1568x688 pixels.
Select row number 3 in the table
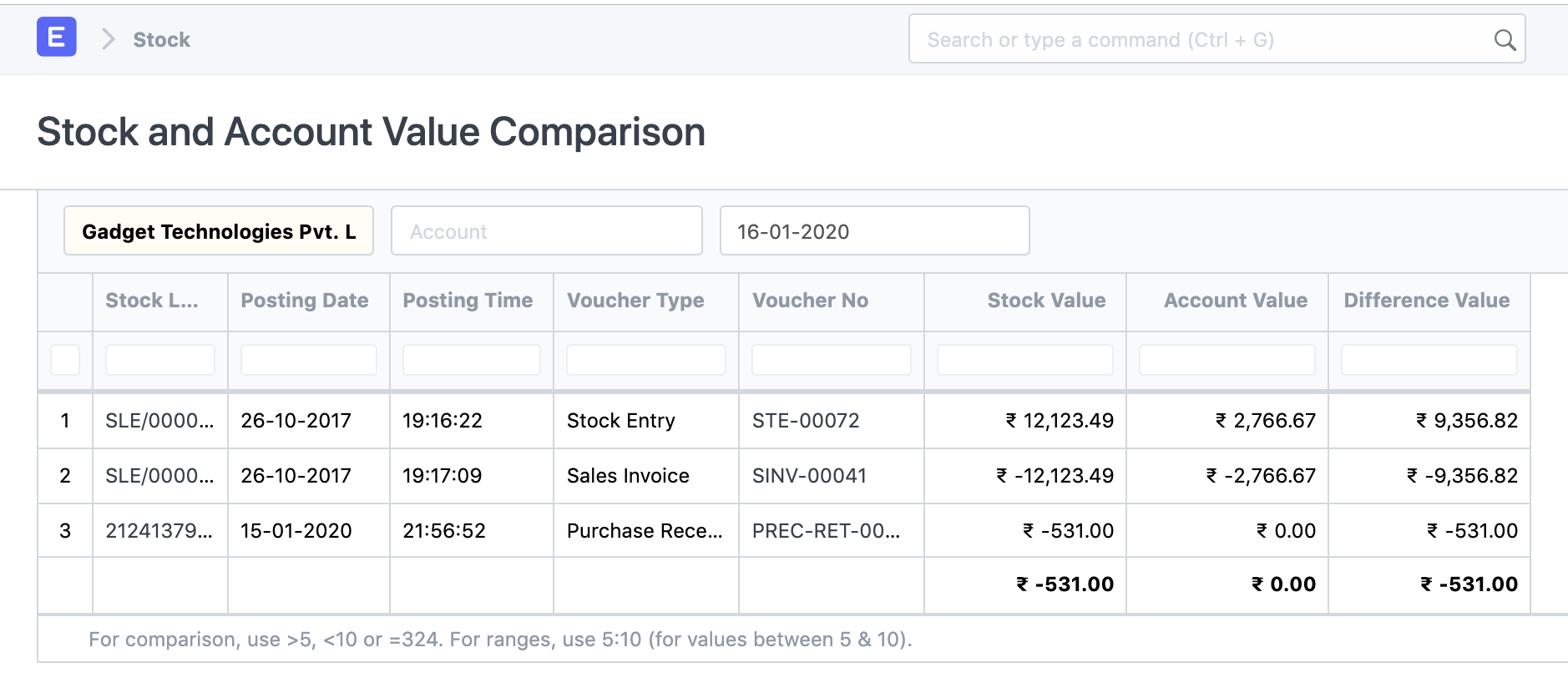click(x=65, y=531)
